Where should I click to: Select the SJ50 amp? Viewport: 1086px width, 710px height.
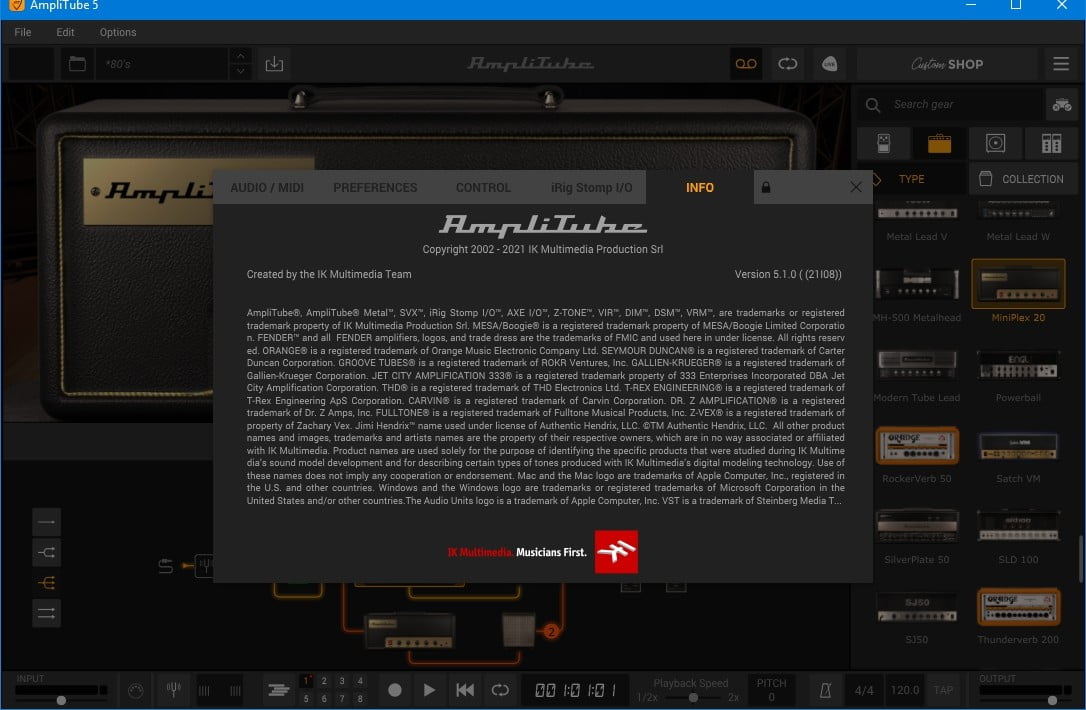916,616
